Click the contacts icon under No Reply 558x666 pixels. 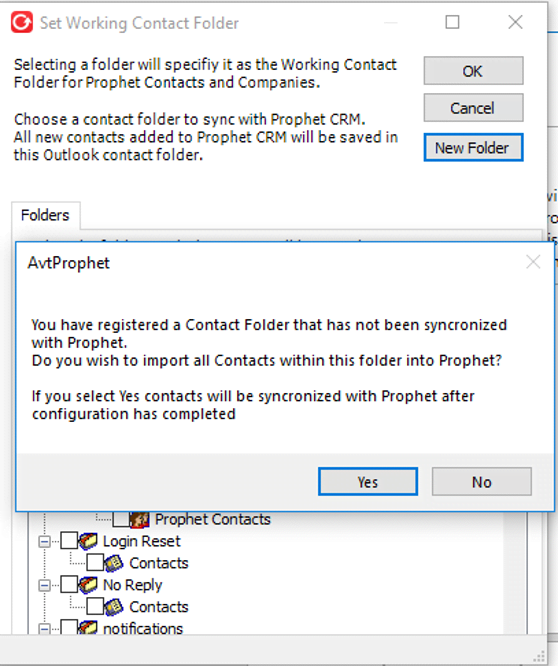pyautogui.click(x=114, y=607)
